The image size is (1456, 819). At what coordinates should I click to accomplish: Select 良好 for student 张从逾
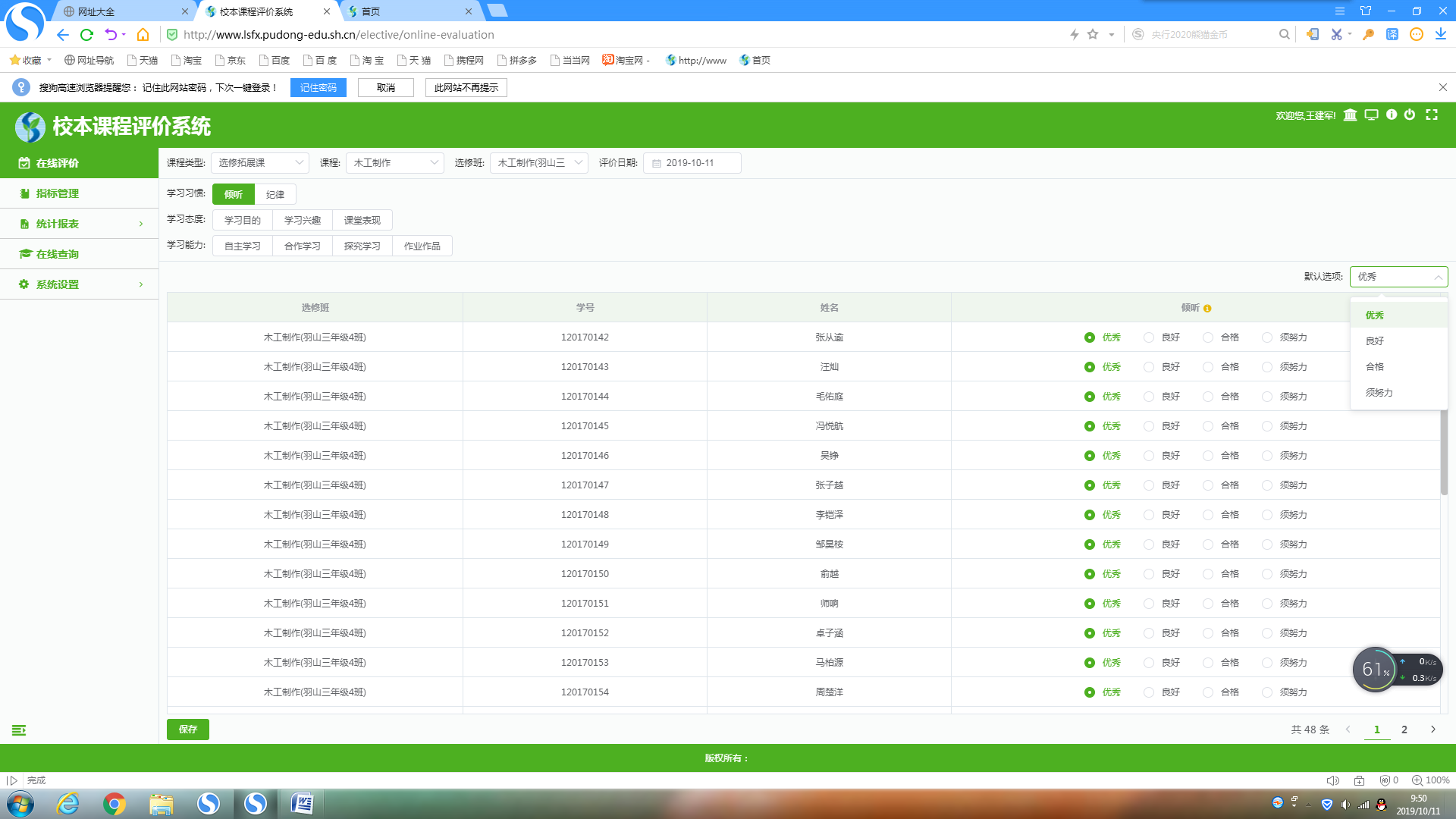click(x=1149, y=337)
